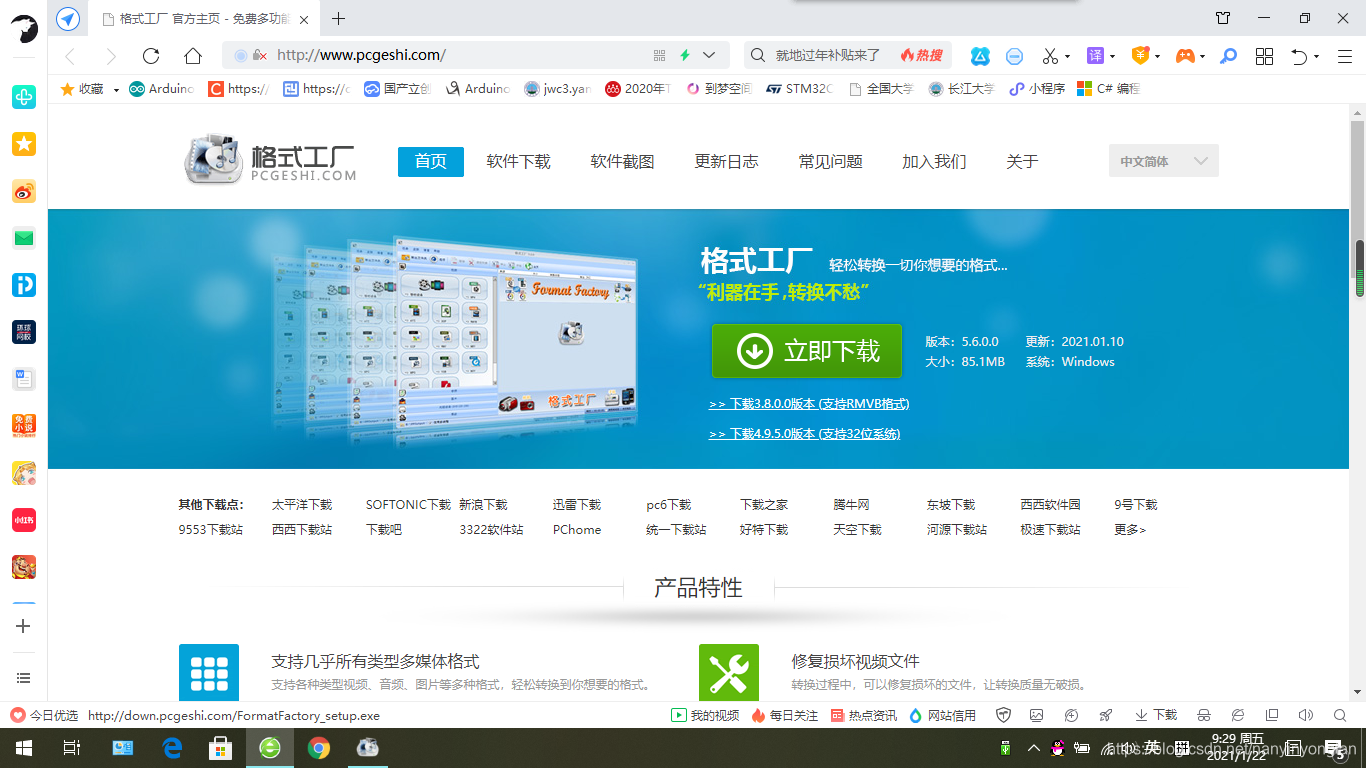Click the rocket accelerator status bar icon

point(1105,715)
